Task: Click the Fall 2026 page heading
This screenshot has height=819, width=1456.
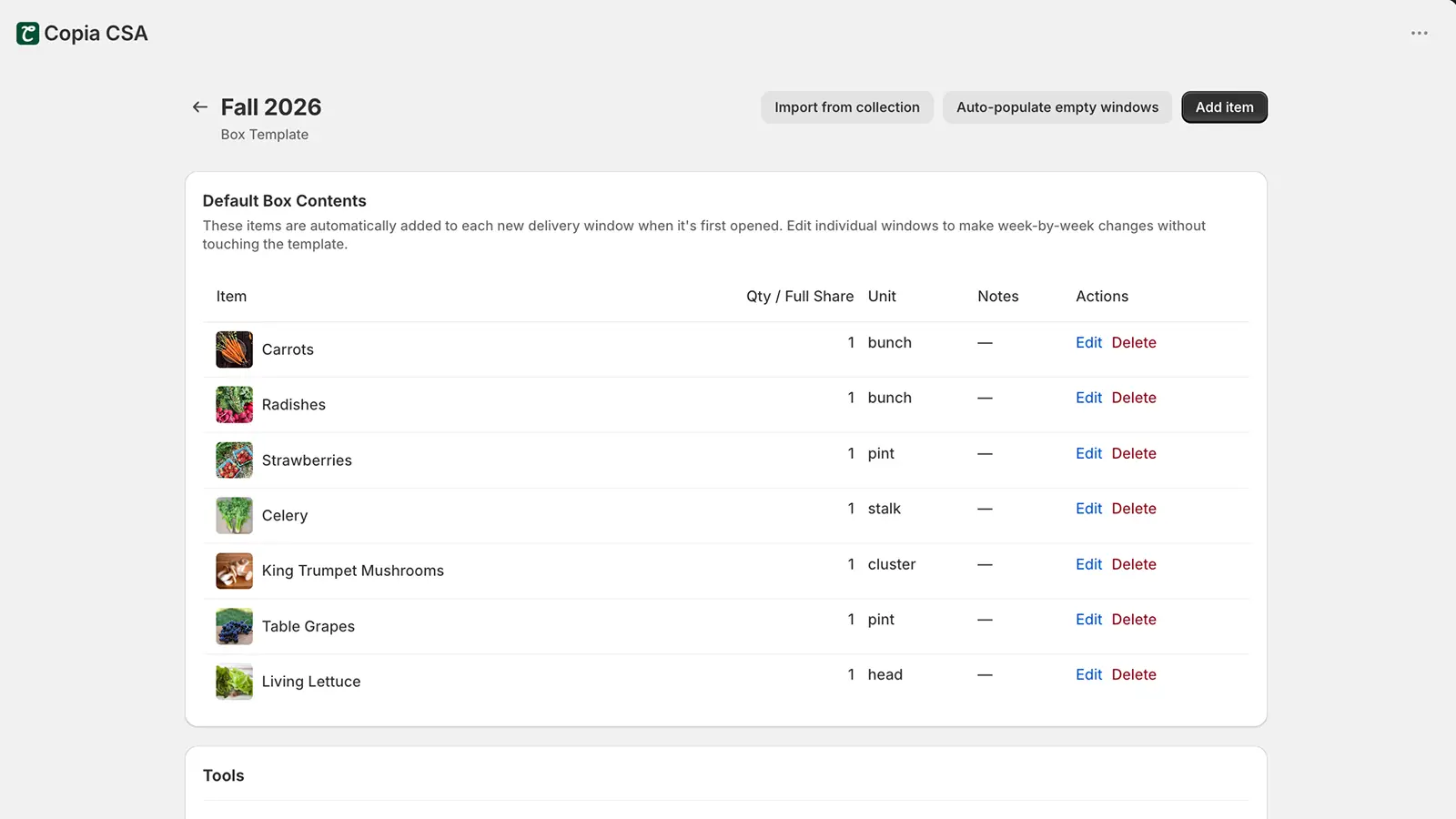Action: pos(271,107)
